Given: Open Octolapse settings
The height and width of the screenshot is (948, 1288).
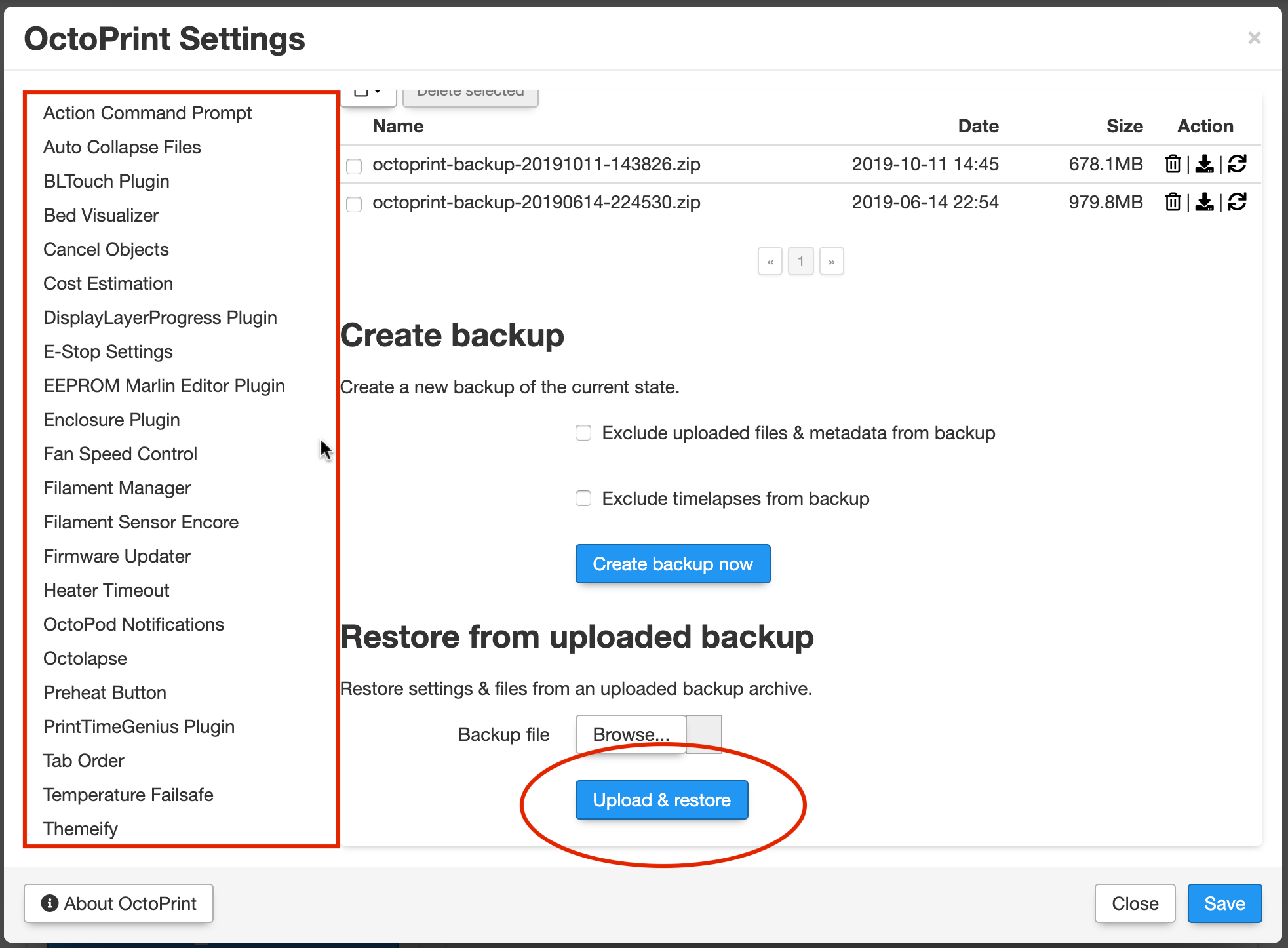Looking at the screenshot, I should coord(85,658).
